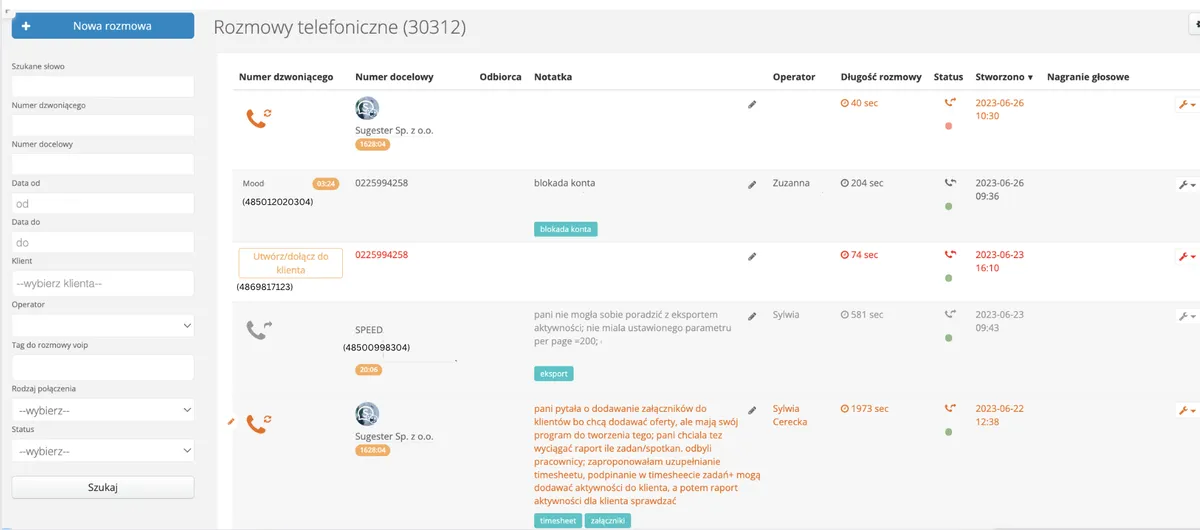1200x530 pixels.
Task: Click the Nowa rozmowa button
Action: [x=102, y=26]
